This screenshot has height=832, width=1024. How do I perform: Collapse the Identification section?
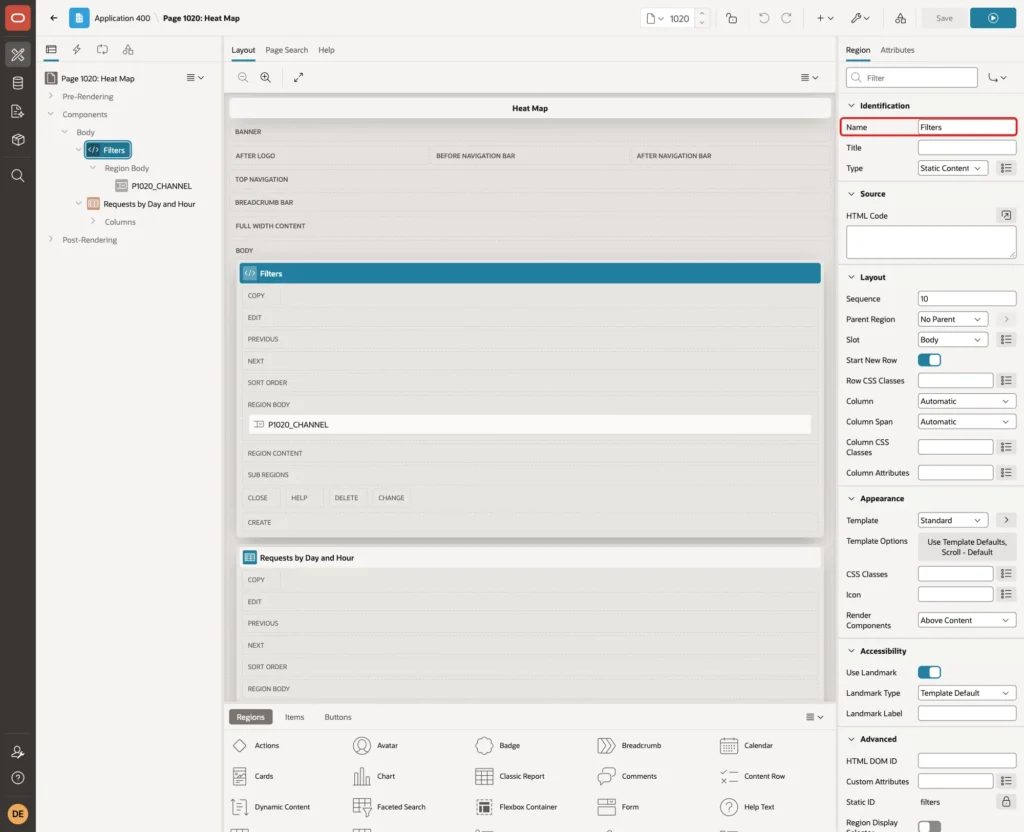point(851,105)
